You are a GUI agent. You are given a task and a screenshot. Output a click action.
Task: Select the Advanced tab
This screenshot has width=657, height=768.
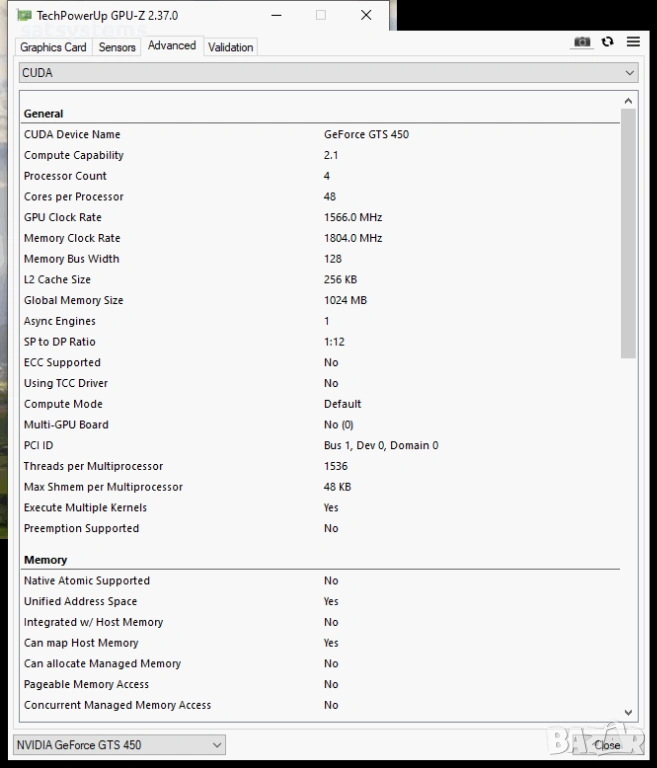(172, 46)
